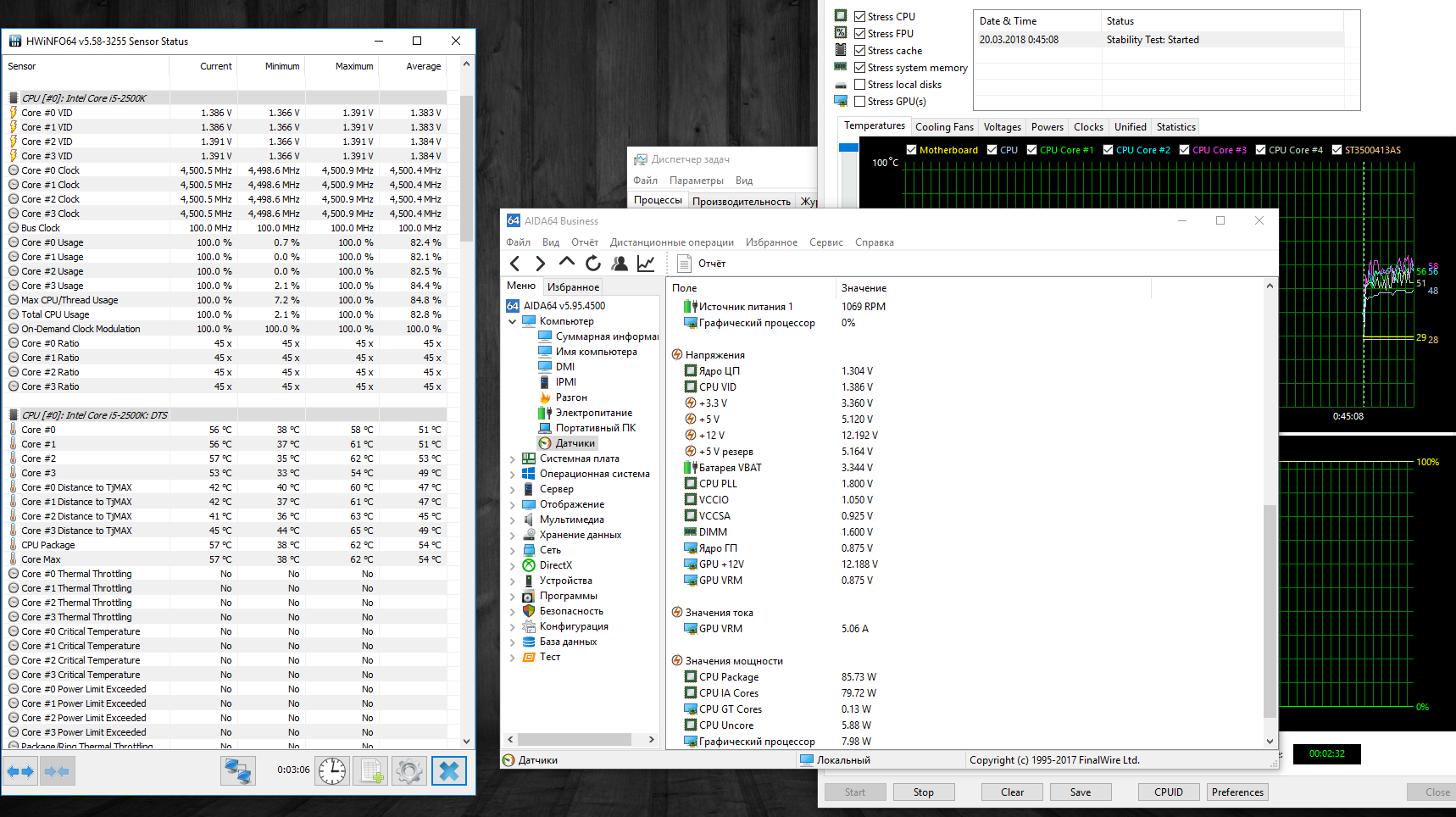
Task: Open the AIDA64 graph chart toolbar icon
Action: 646,264
